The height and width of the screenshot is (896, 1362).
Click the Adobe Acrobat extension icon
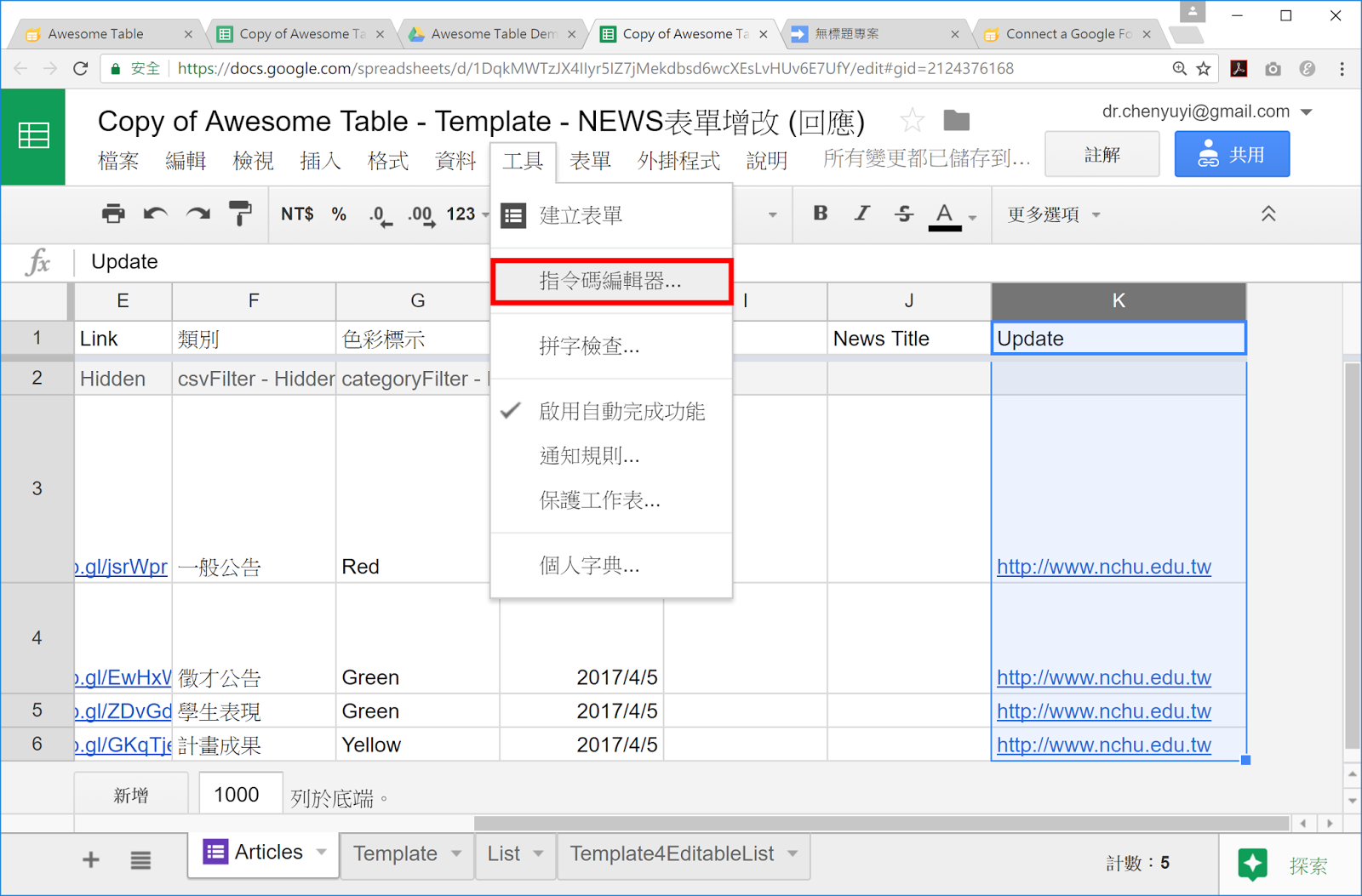(x=1239, y=69)
